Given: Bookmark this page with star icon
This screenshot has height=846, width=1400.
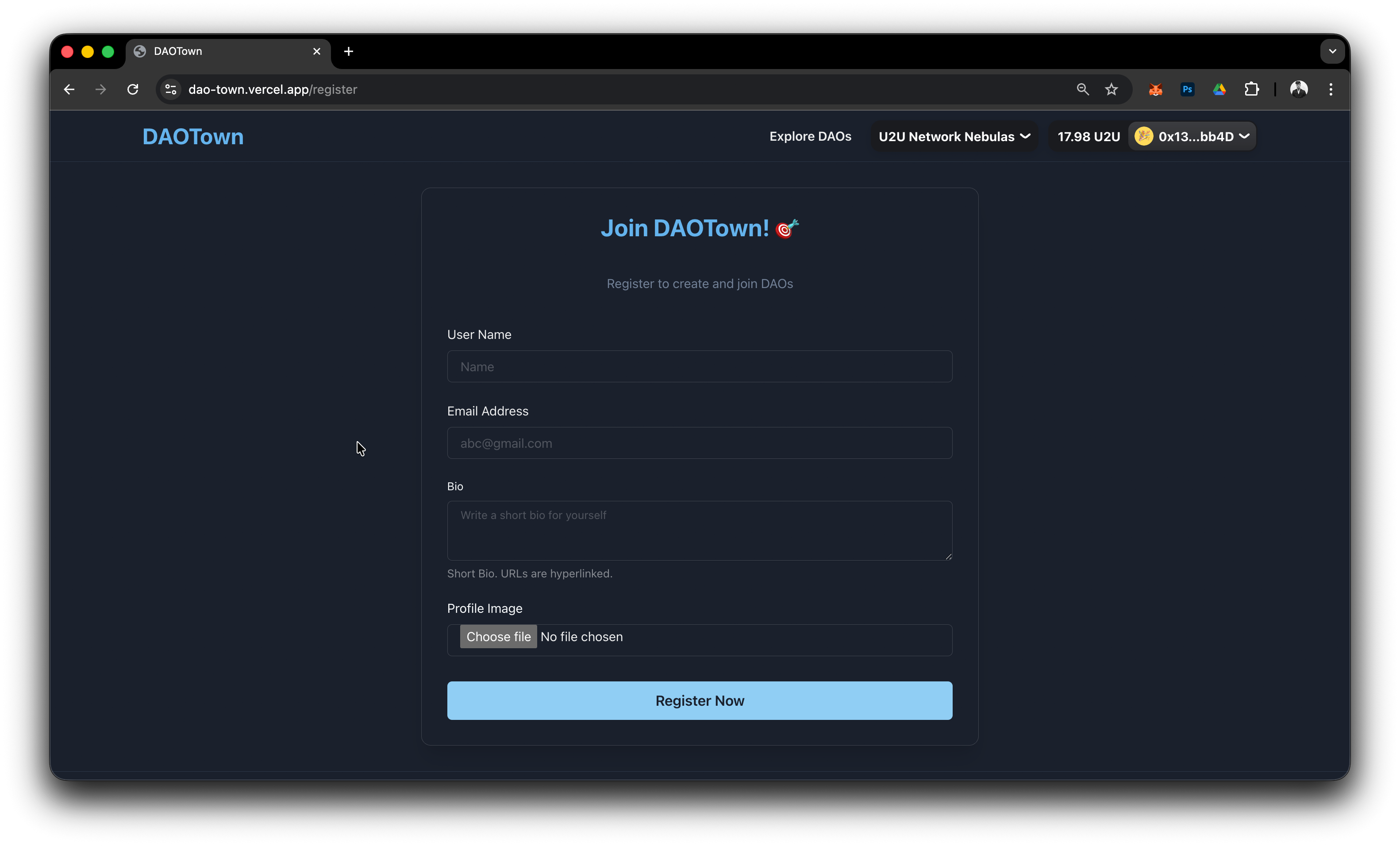Looking at the screenshot, I should coord(1112,89).
